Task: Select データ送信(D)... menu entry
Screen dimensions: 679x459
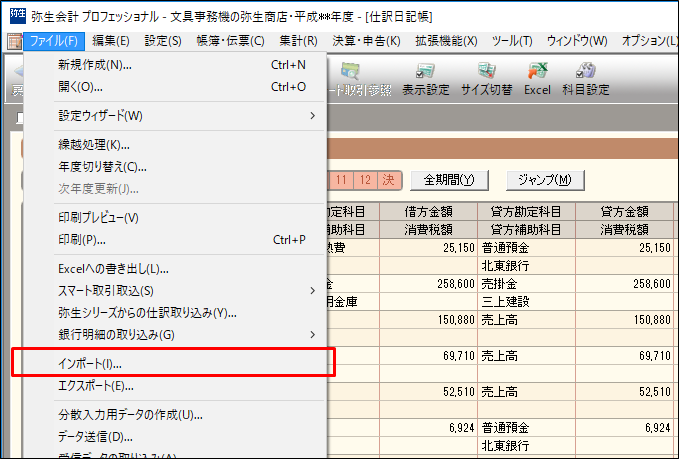Action: click(x=175, y=436)
